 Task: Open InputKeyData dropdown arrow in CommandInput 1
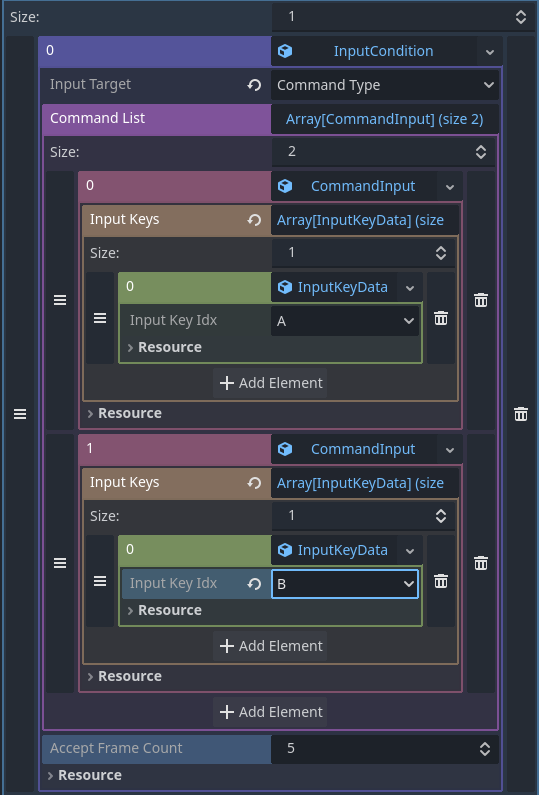pyautogui.click(x=410, y=550)
